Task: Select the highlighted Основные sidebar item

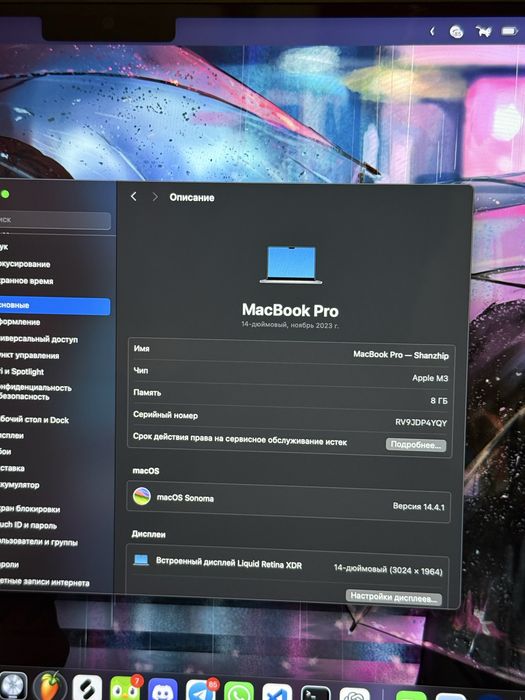Action: coord(54,306)
